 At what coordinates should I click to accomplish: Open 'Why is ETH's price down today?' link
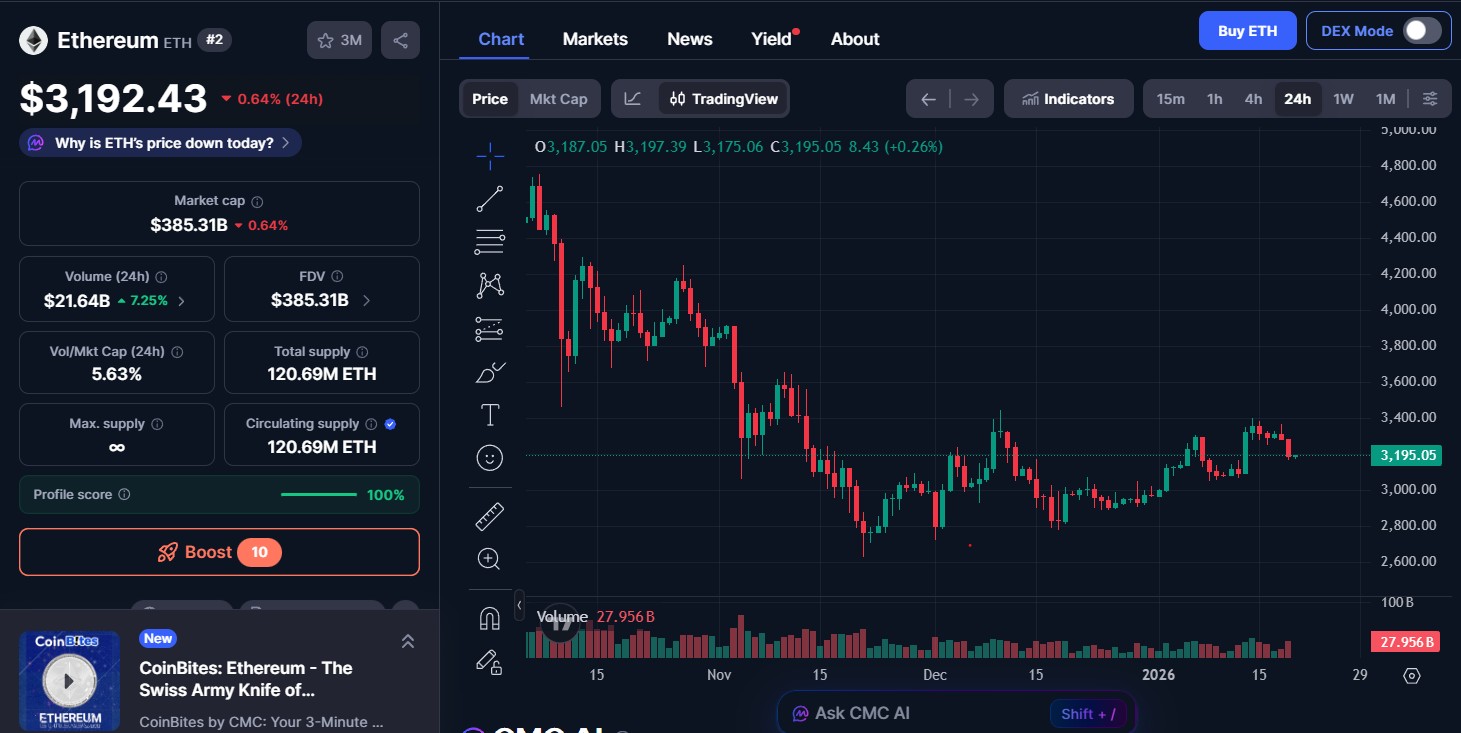point(159,143)
